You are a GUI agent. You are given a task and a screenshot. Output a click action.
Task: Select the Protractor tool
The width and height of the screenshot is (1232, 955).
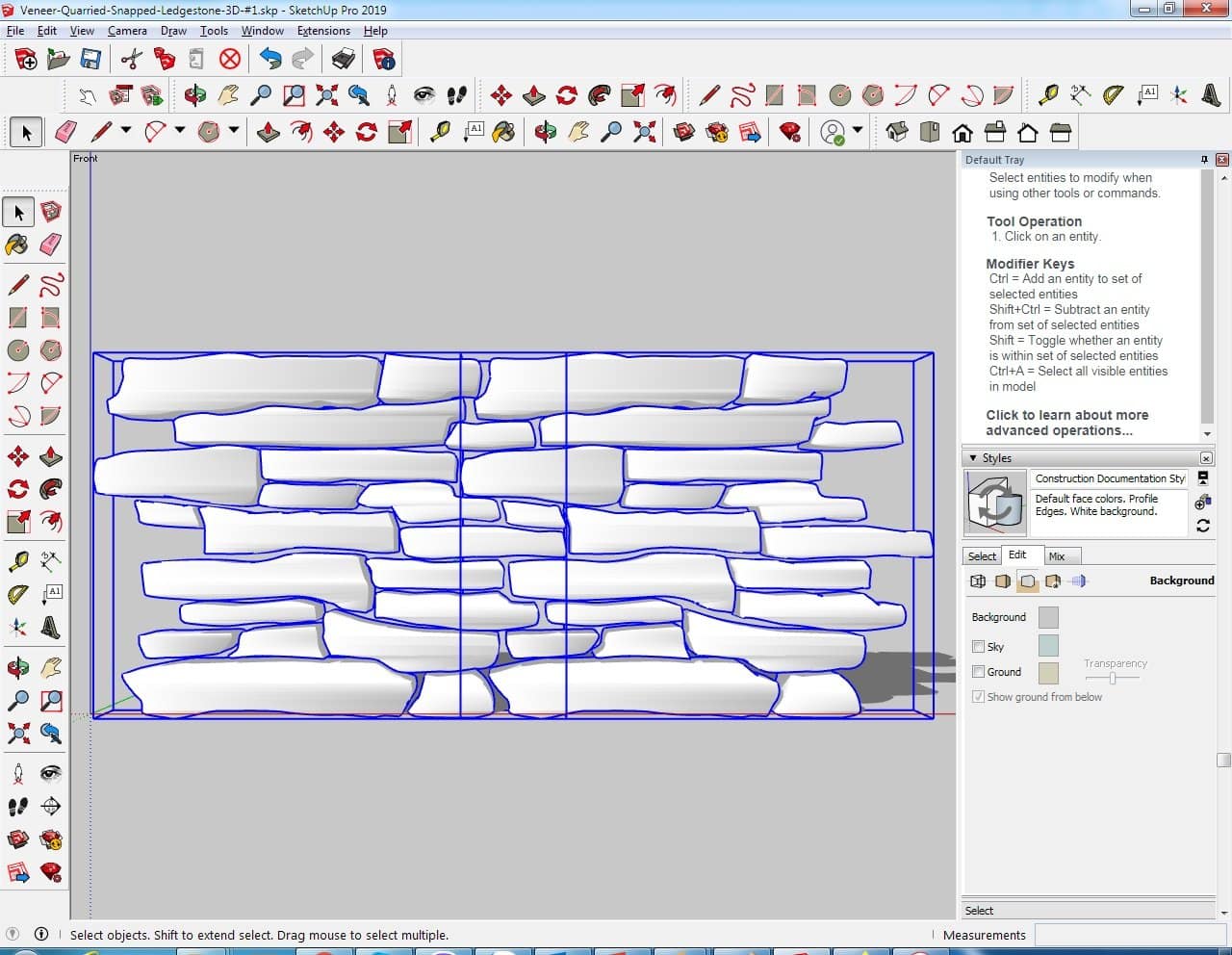(x=1113, y=95)
